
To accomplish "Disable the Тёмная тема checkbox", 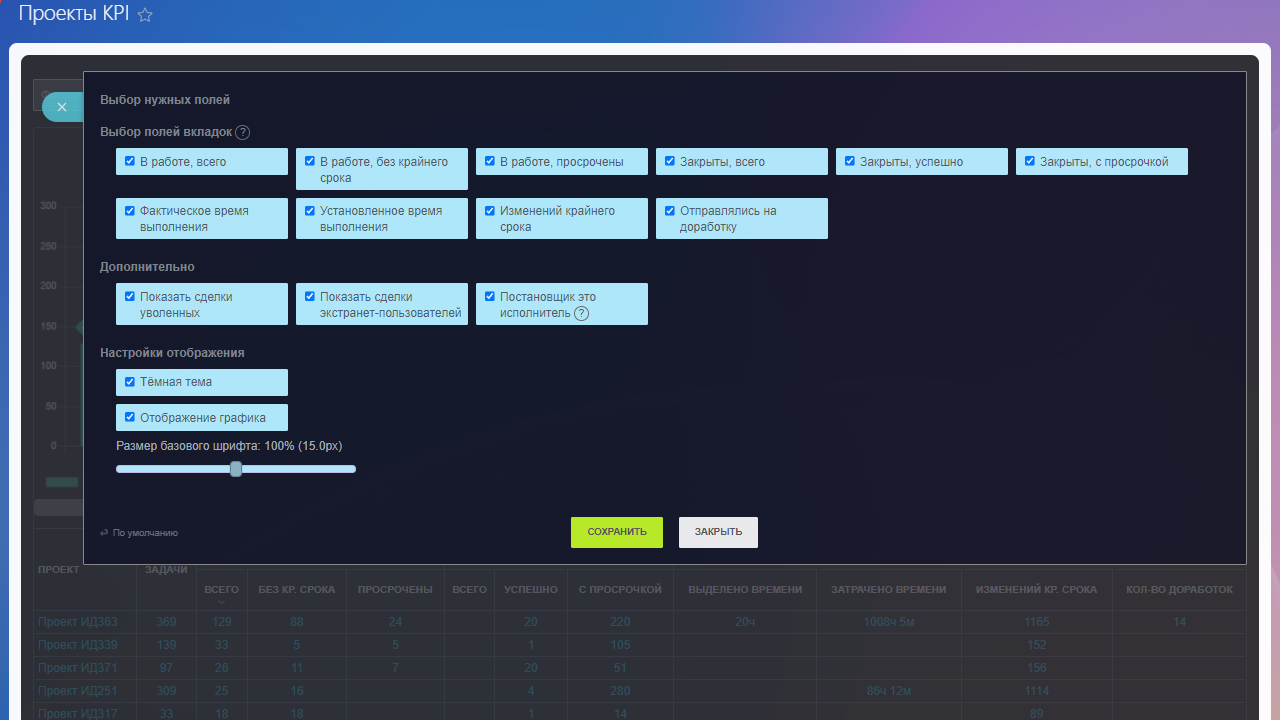I will click(130, 382).
